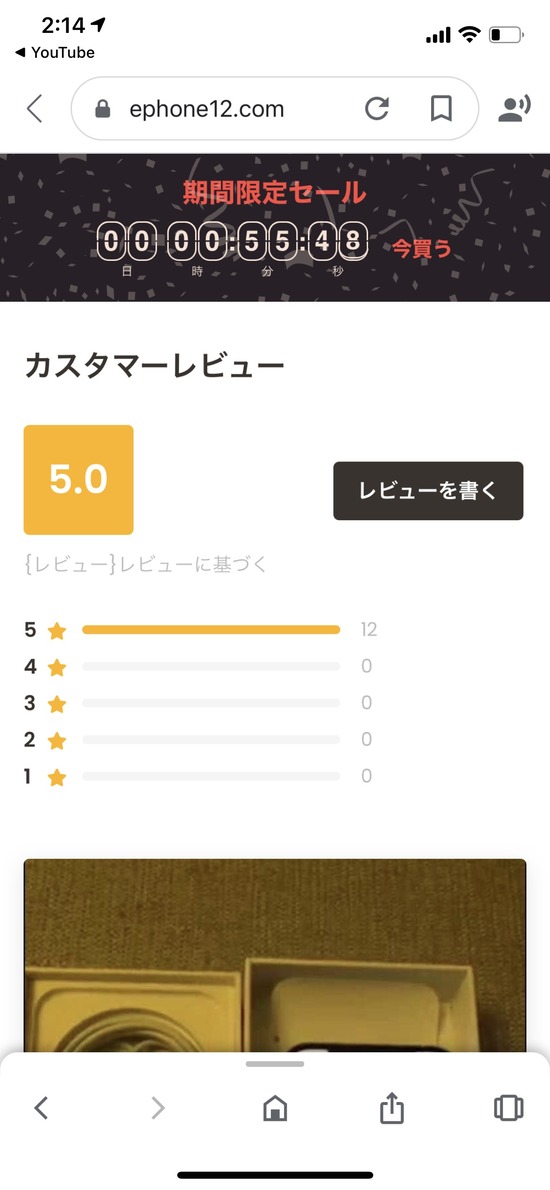Screen dimensions: 550x1190
Task: Reload the page with the refresh icon
Action: pos(377,109)
